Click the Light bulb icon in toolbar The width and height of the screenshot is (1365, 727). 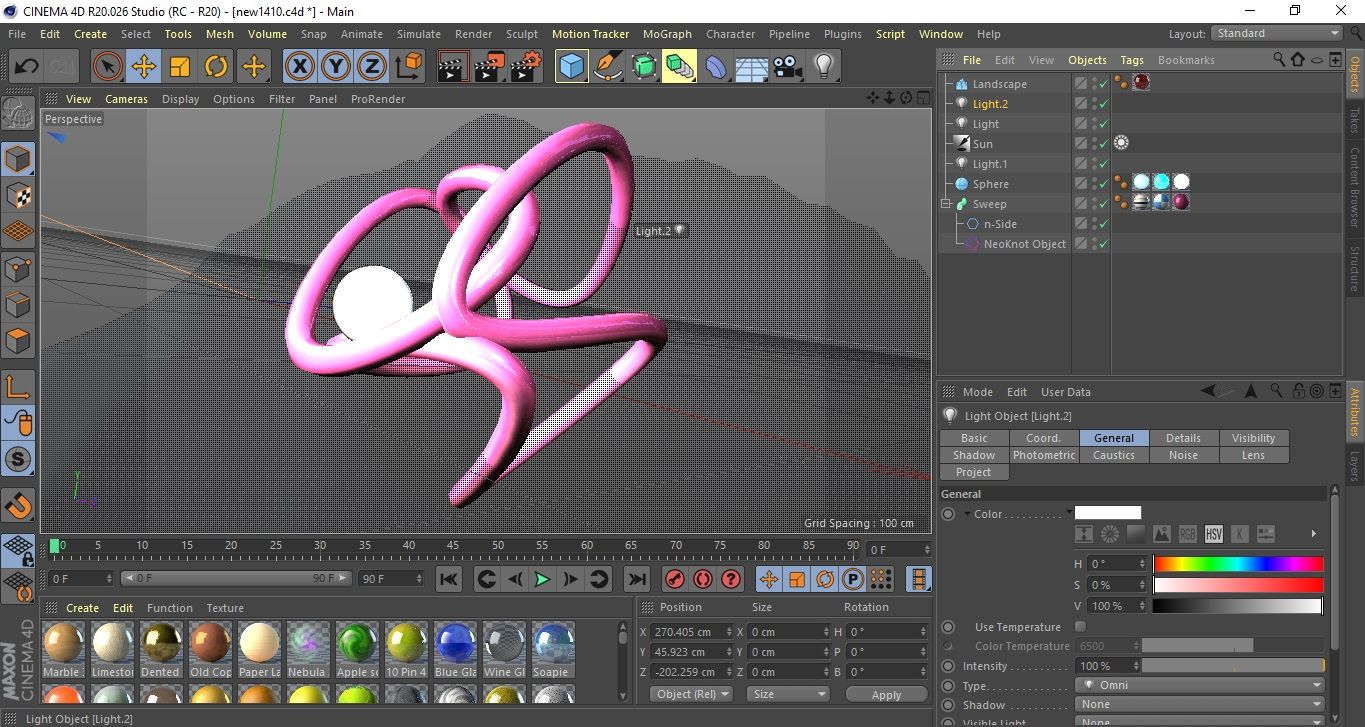(823, 67)
